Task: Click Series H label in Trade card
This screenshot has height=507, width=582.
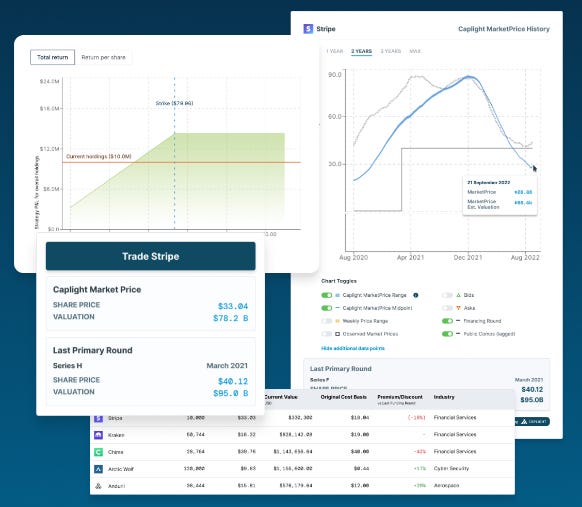Action: click(x=68, y=366)
